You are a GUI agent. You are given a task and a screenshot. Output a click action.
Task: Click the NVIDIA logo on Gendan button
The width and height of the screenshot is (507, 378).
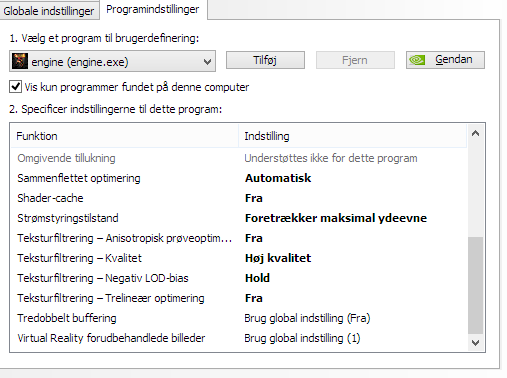pos(417,60)
